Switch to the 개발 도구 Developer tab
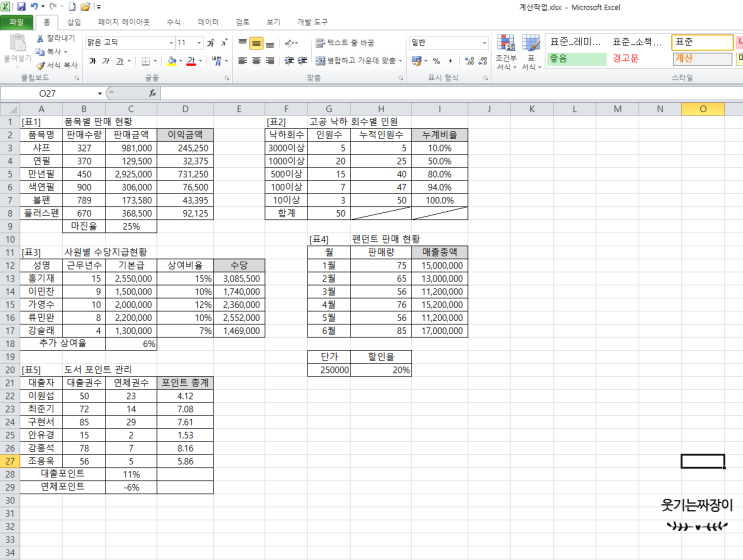The image size is (743, 560). tap(312, 22)
